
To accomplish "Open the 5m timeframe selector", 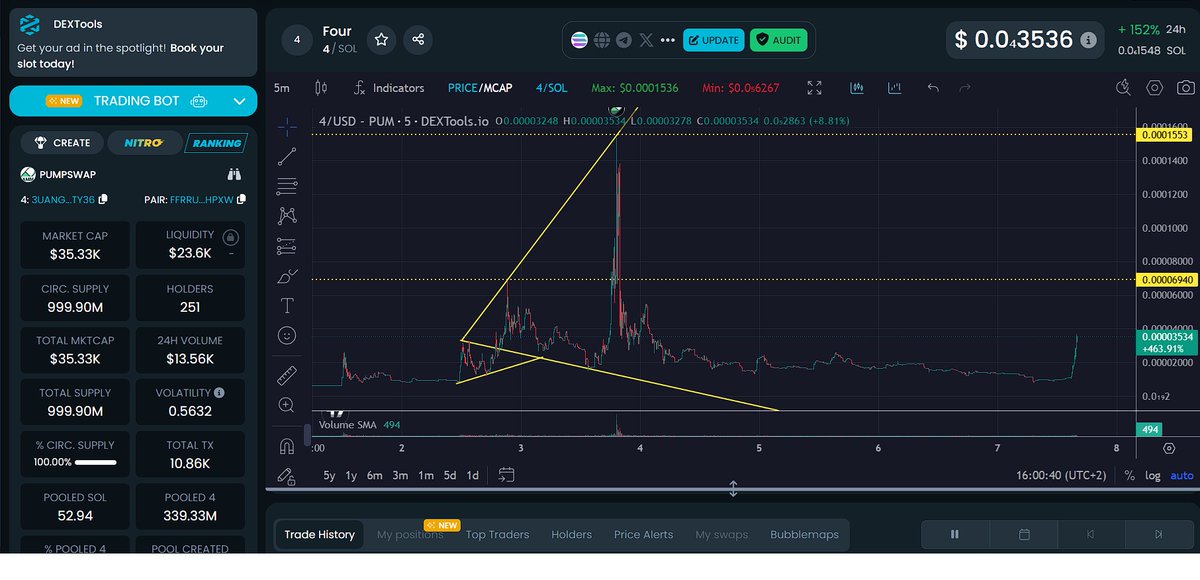I will pos(282,88).
